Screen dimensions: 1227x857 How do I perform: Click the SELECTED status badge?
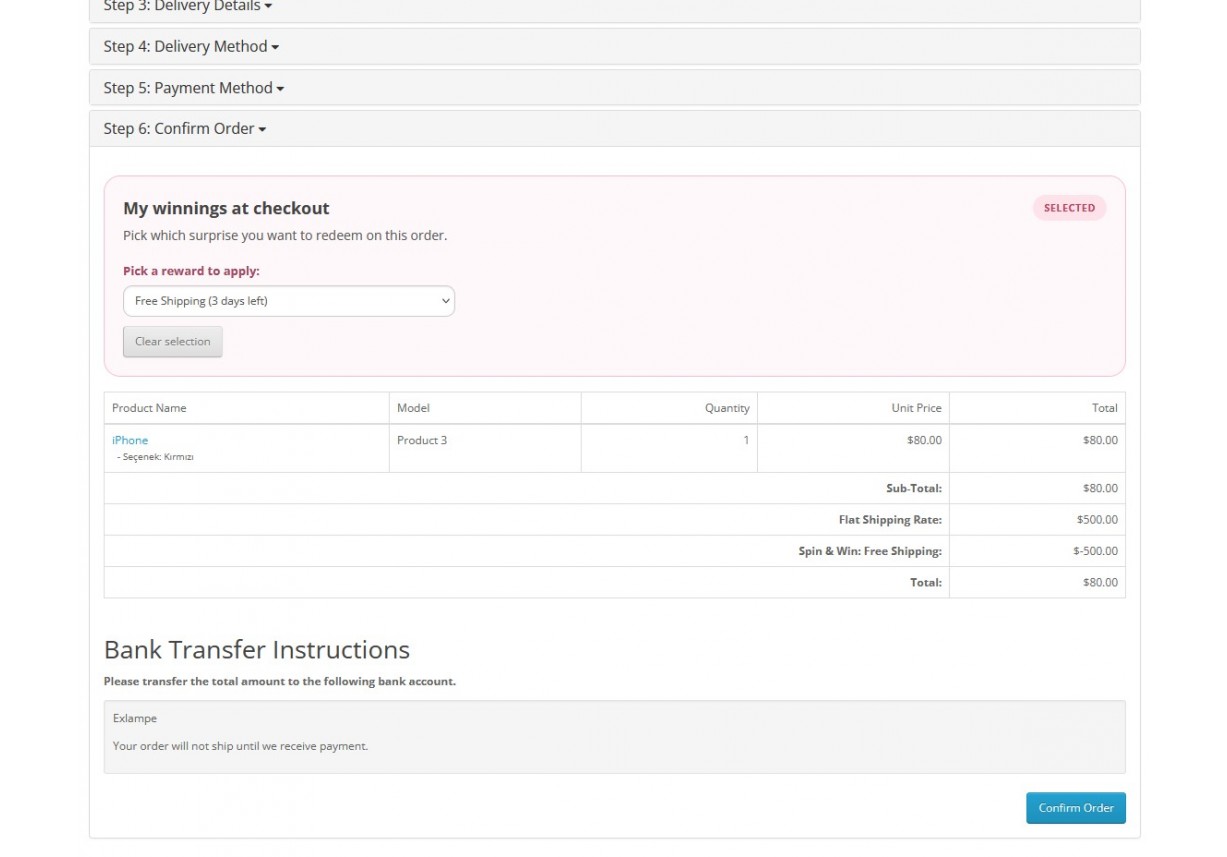[x=1068, y=208]
